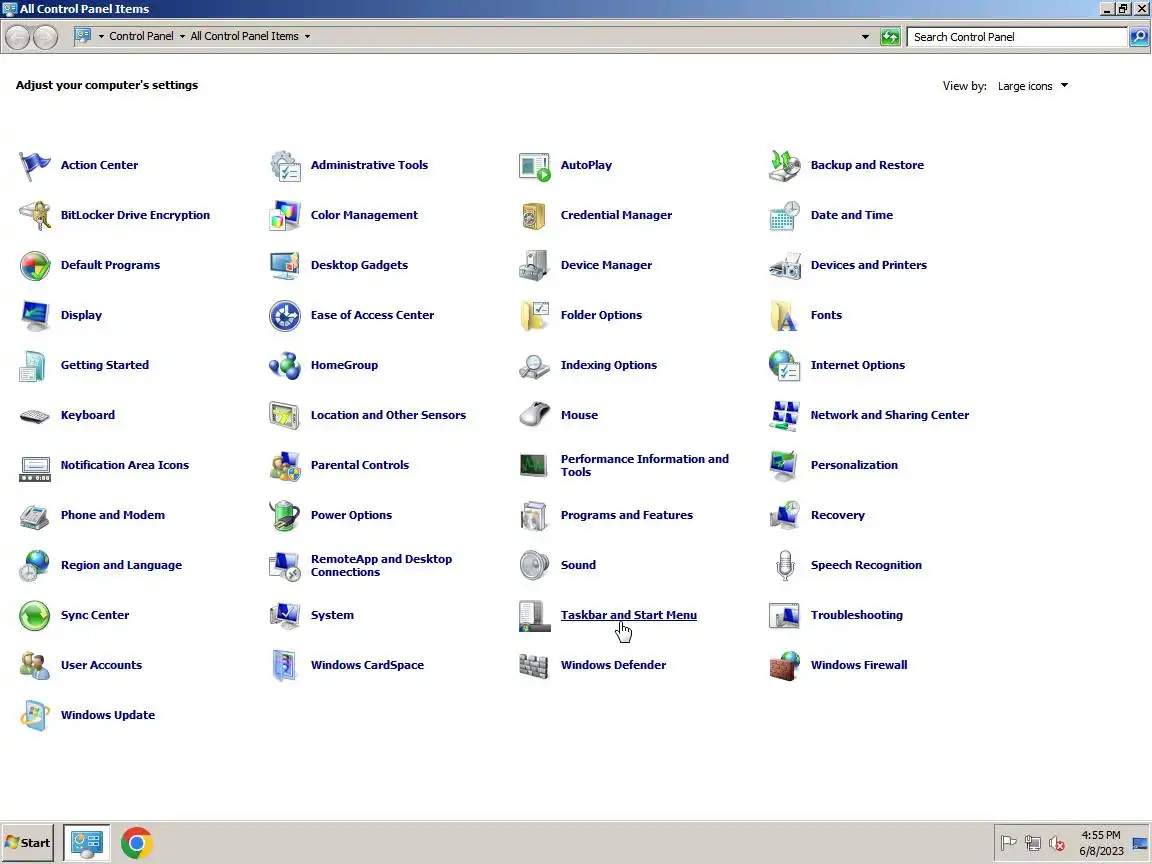Open the Action Center flag icon
The height and width of the screenshot is (864, 1152).
[x=35, y=165]
